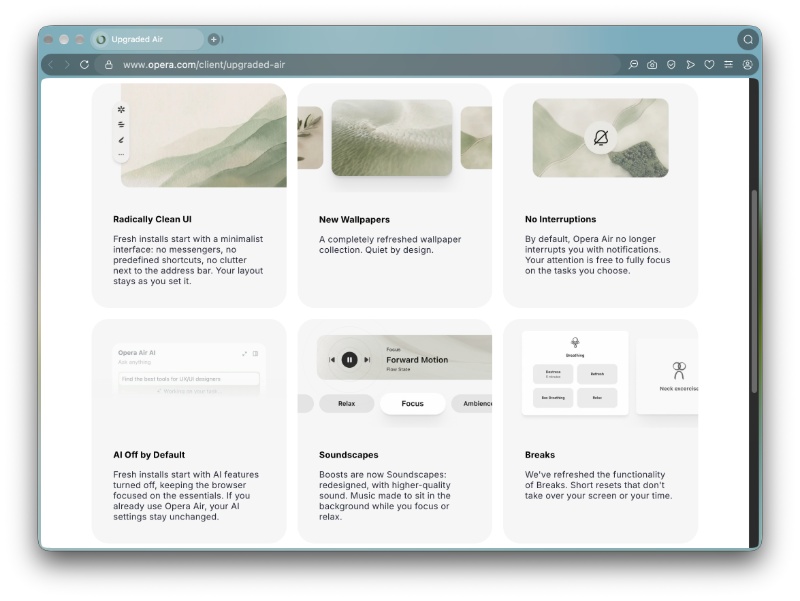Open the privacy shield icon in the address bar
Viewport: 800px width, 601px height.
tap(671, 65)
